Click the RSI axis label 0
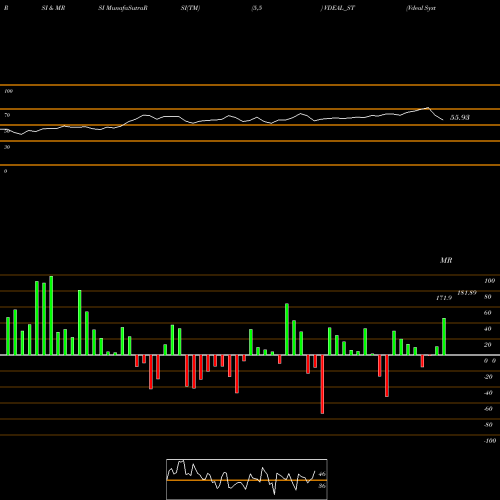This screenshot has width=500, height=500. (5, 171)
